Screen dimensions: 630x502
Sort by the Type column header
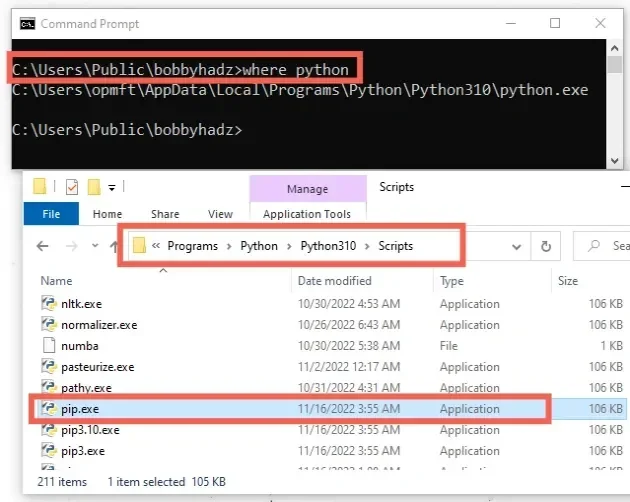(452, 281)
